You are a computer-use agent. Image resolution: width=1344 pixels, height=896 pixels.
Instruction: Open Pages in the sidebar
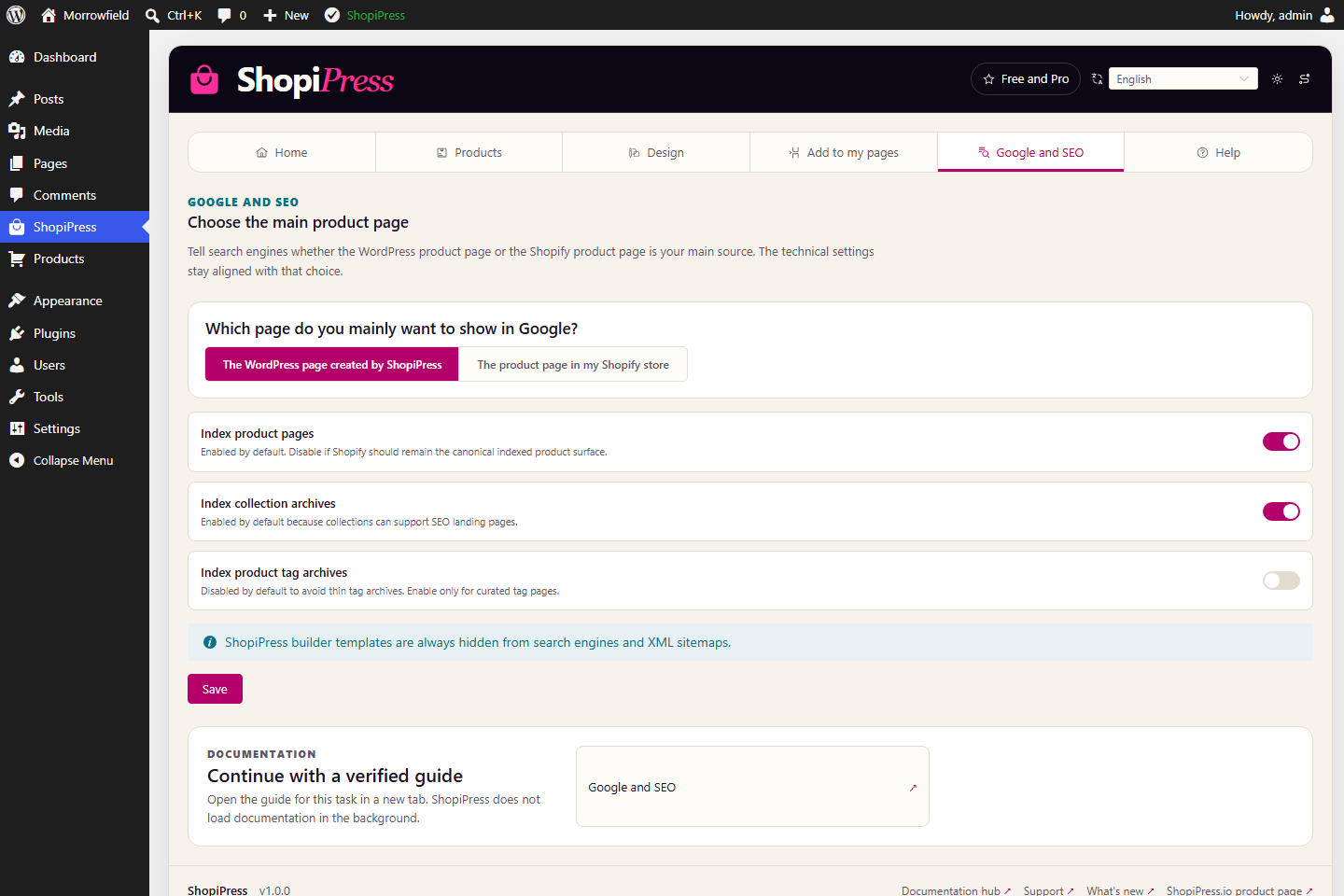[x=75, y=163]
